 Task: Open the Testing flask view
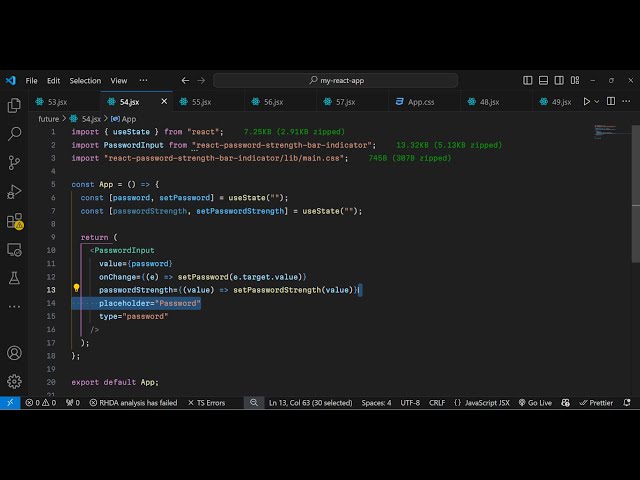[x=14, y=278]
